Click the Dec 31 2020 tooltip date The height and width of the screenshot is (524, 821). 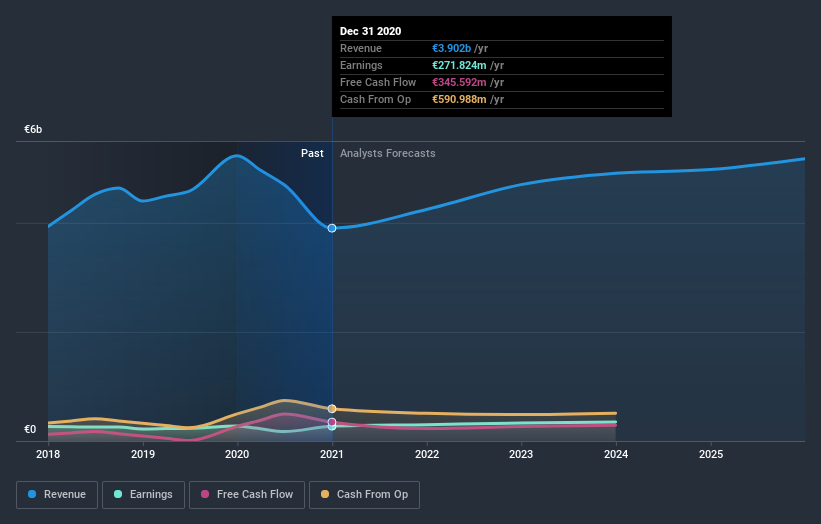[x=370, y=31]
